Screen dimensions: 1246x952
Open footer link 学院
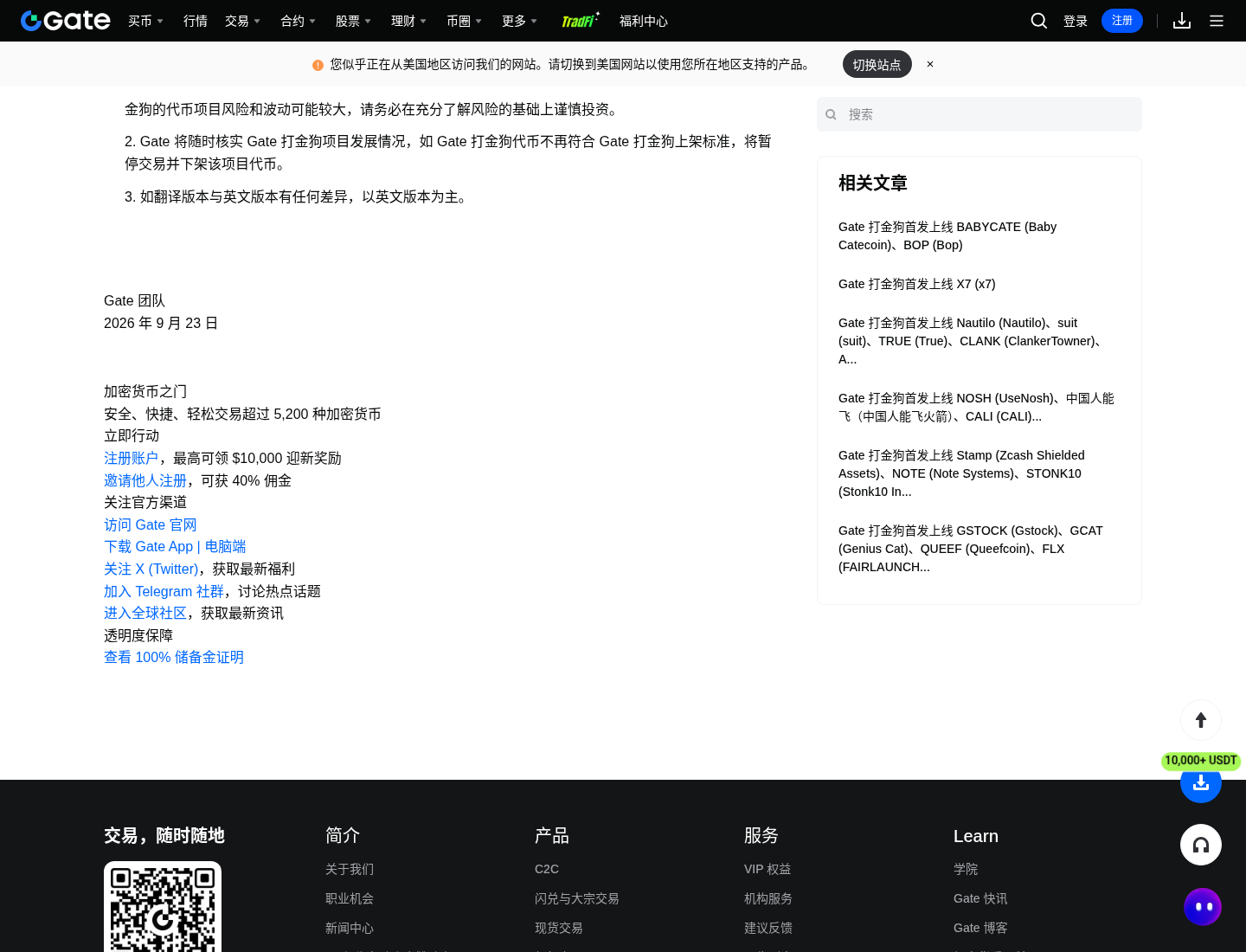(966, 869)
